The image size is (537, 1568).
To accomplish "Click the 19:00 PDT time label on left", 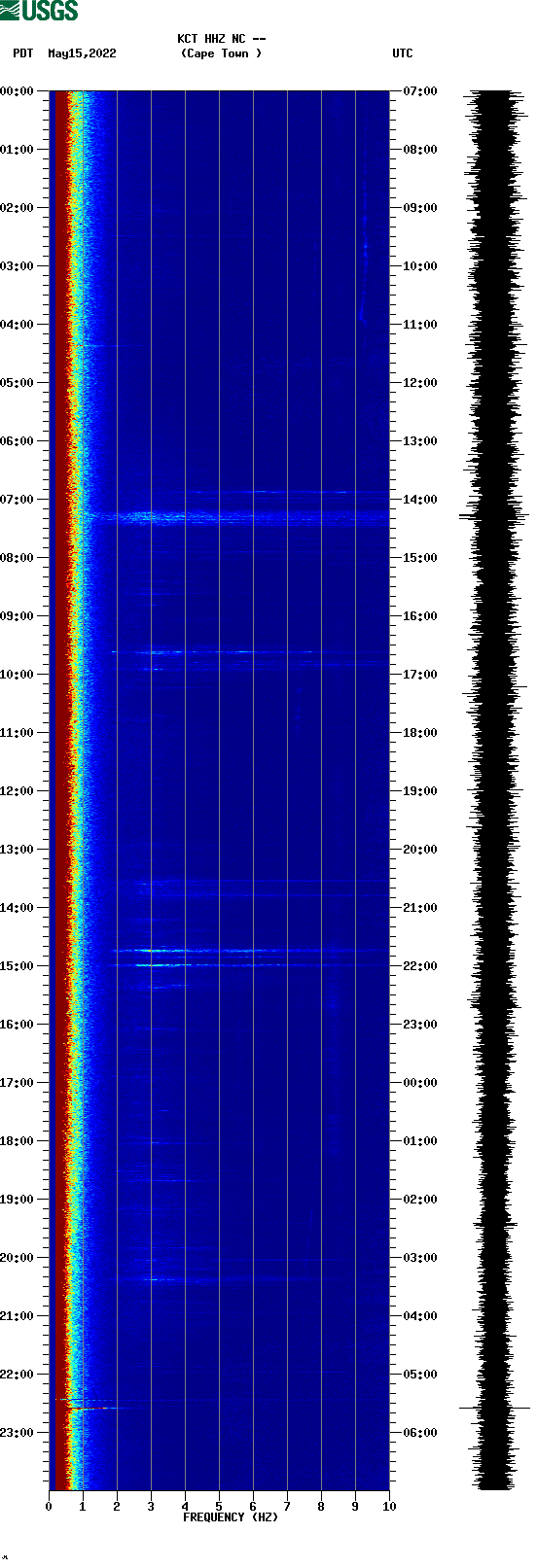I will click(18, 1200).
